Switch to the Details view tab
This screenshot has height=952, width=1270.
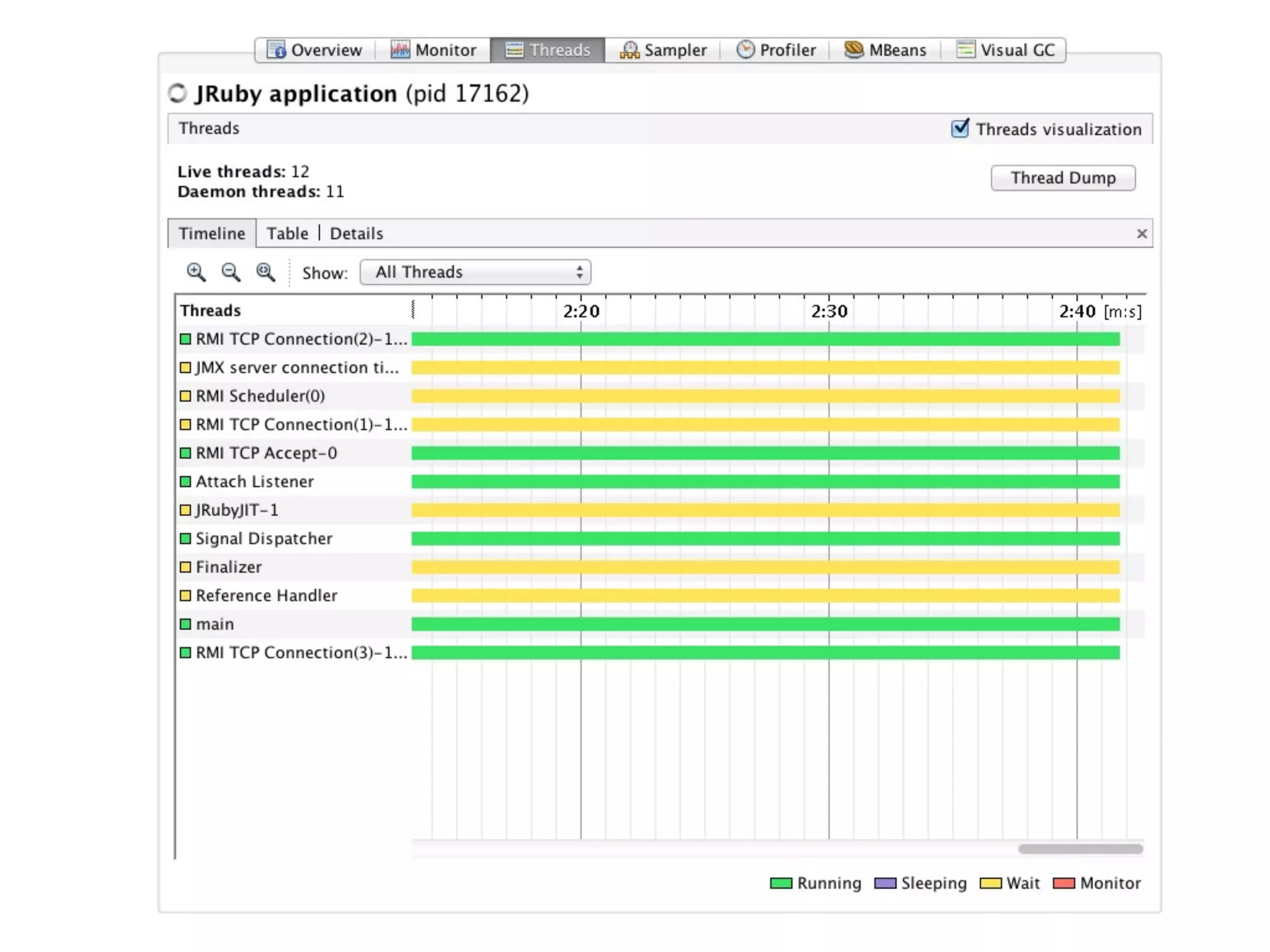pyautogui.click(x=356, y=234)
